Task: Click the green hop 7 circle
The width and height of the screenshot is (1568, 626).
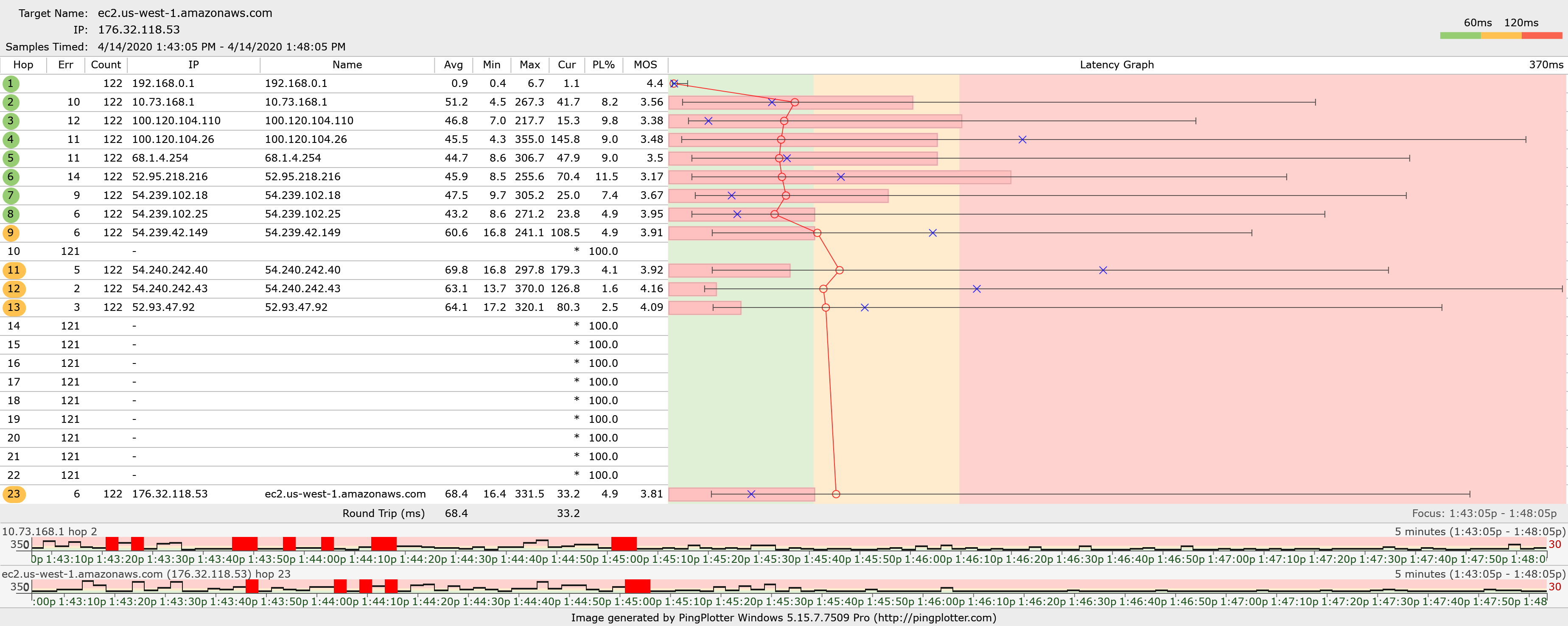Action: [x=10, y=195]
